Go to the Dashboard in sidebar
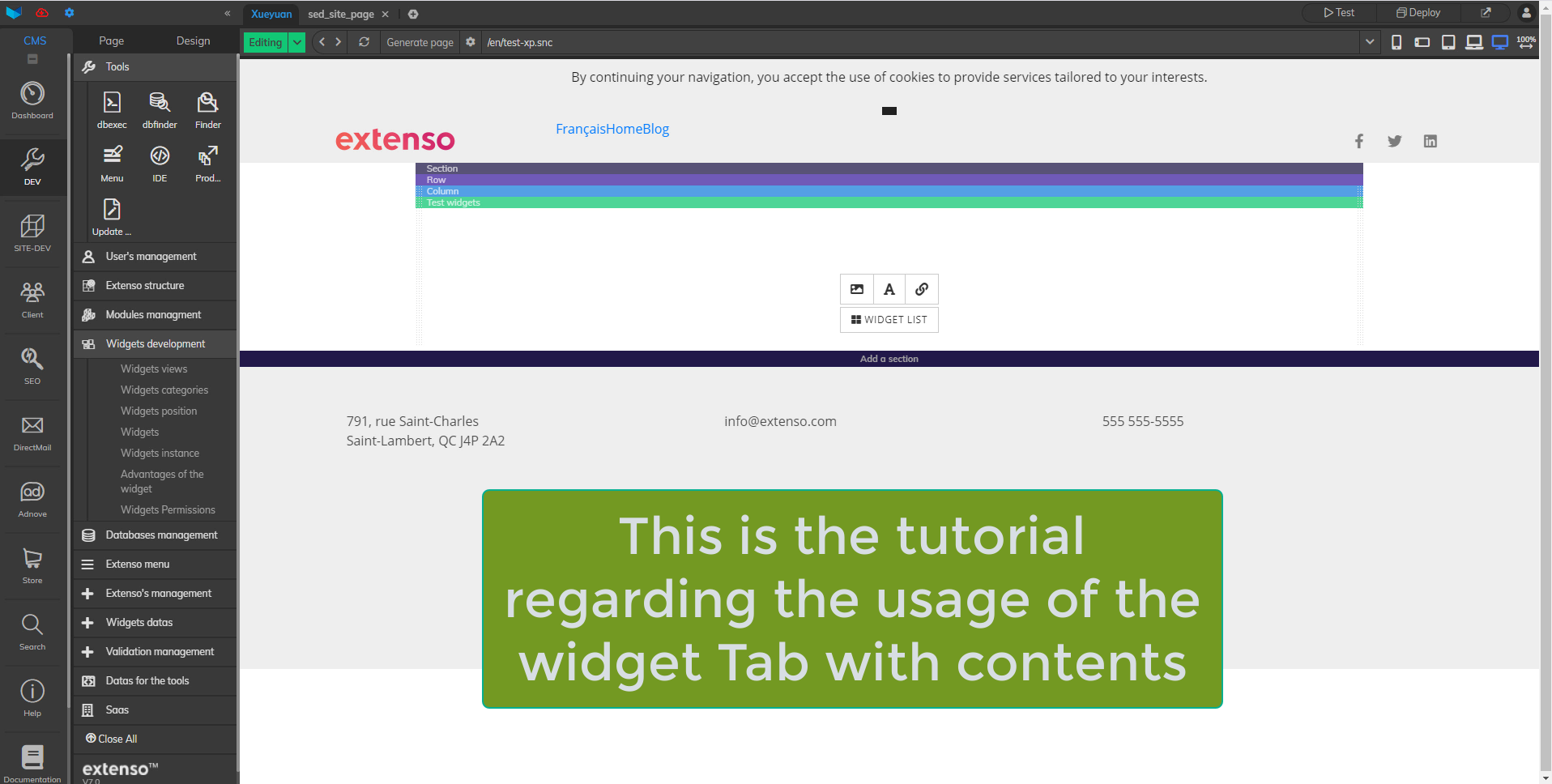 click(x=32, y=100)
